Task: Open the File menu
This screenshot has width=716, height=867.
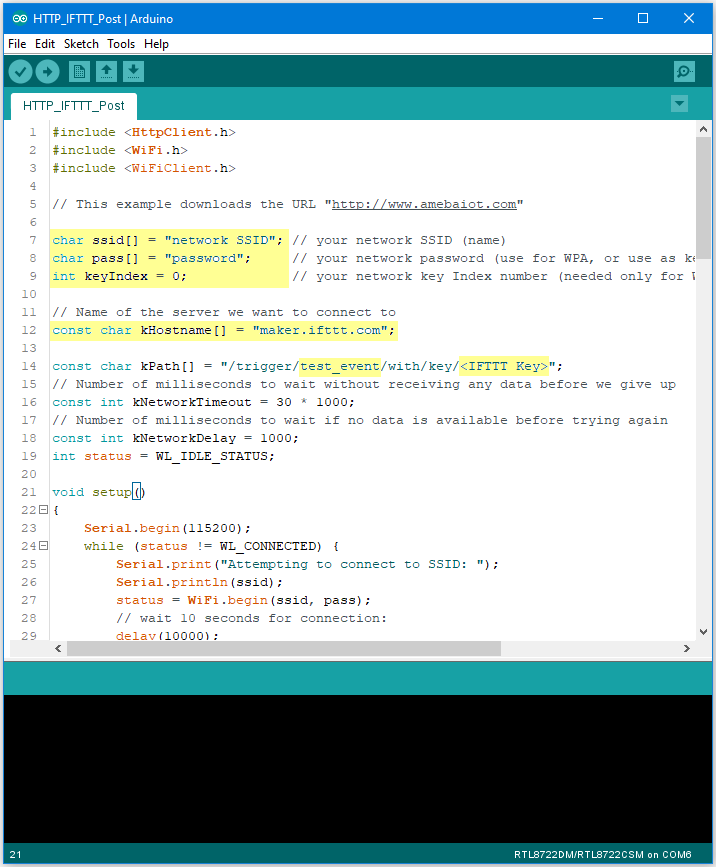Action: 17,44
